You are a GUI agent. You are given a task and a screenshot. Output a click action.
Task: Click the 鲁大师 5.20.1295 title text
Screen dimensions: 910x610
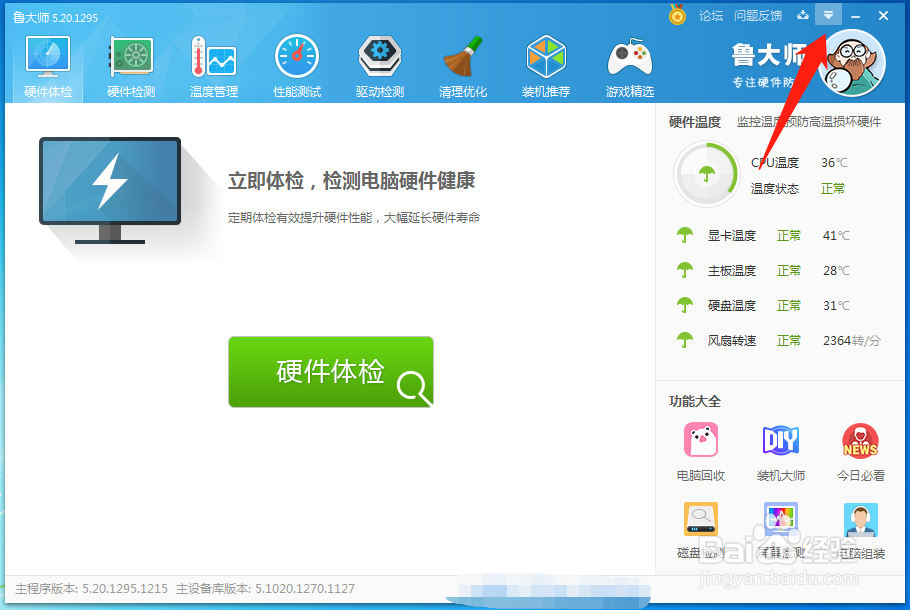click(55, 17)
